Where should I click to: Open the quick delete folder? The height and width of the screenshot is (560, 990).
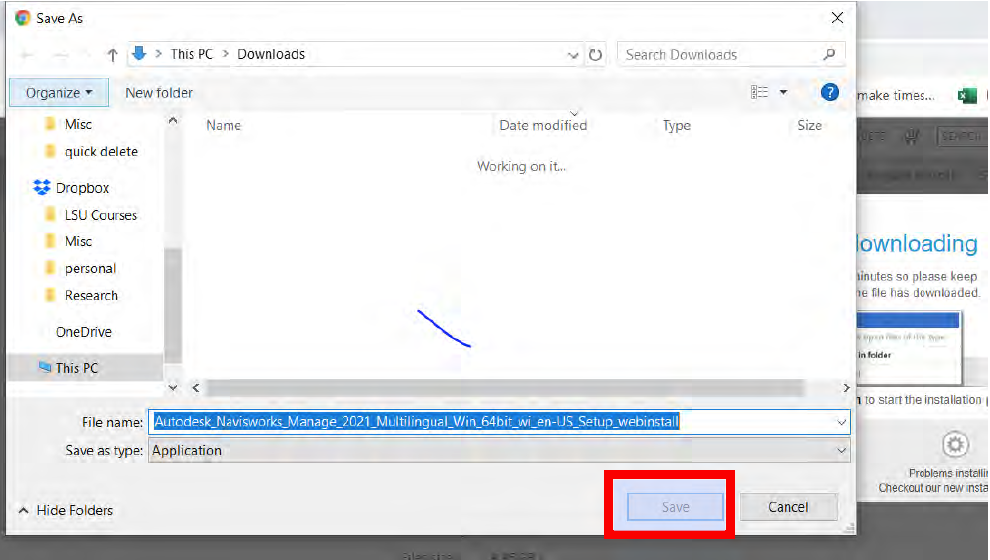pos(101,152)
